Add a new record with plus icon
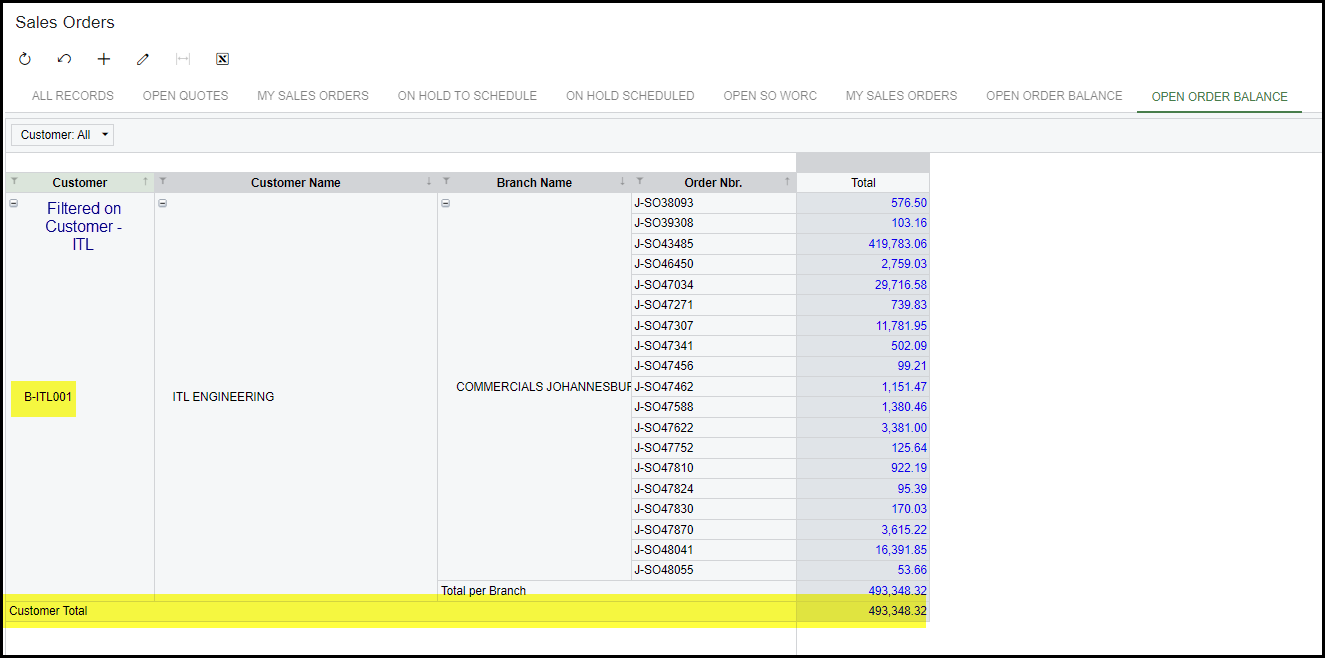Screen dimensions: 1325x658 coord(104,59)
